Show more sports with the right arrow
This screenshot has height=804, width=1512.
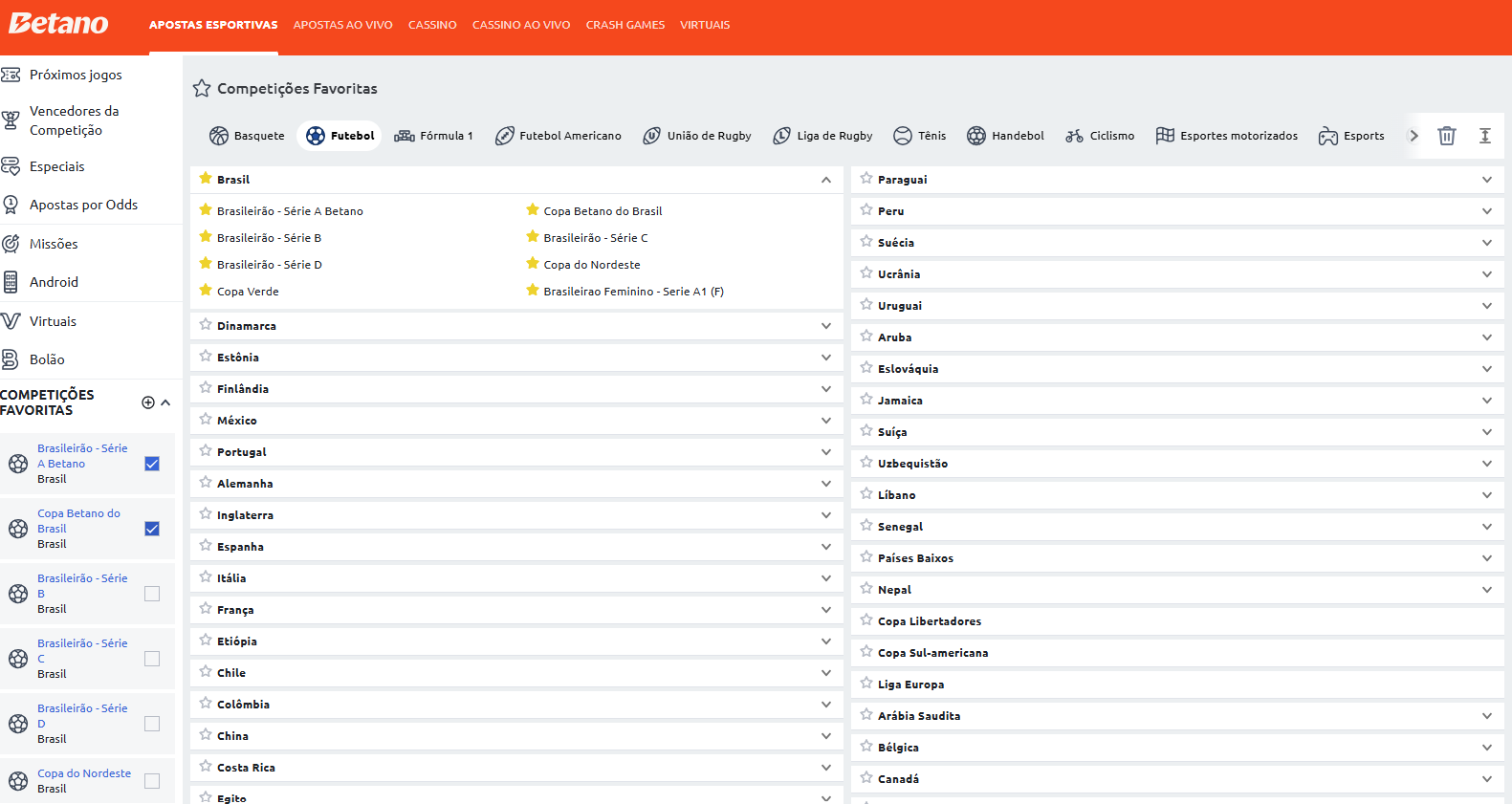pos(1413,136)
